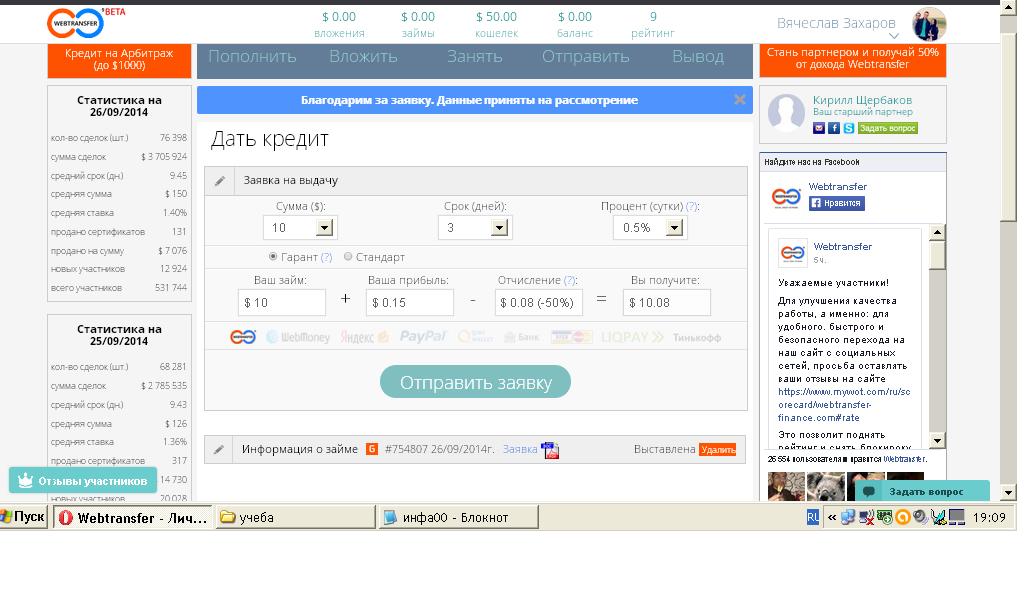Click the Webtransfer logo in the Facebook widget
The height and width of the screenshot is (600, 1024).
(786, 197)
